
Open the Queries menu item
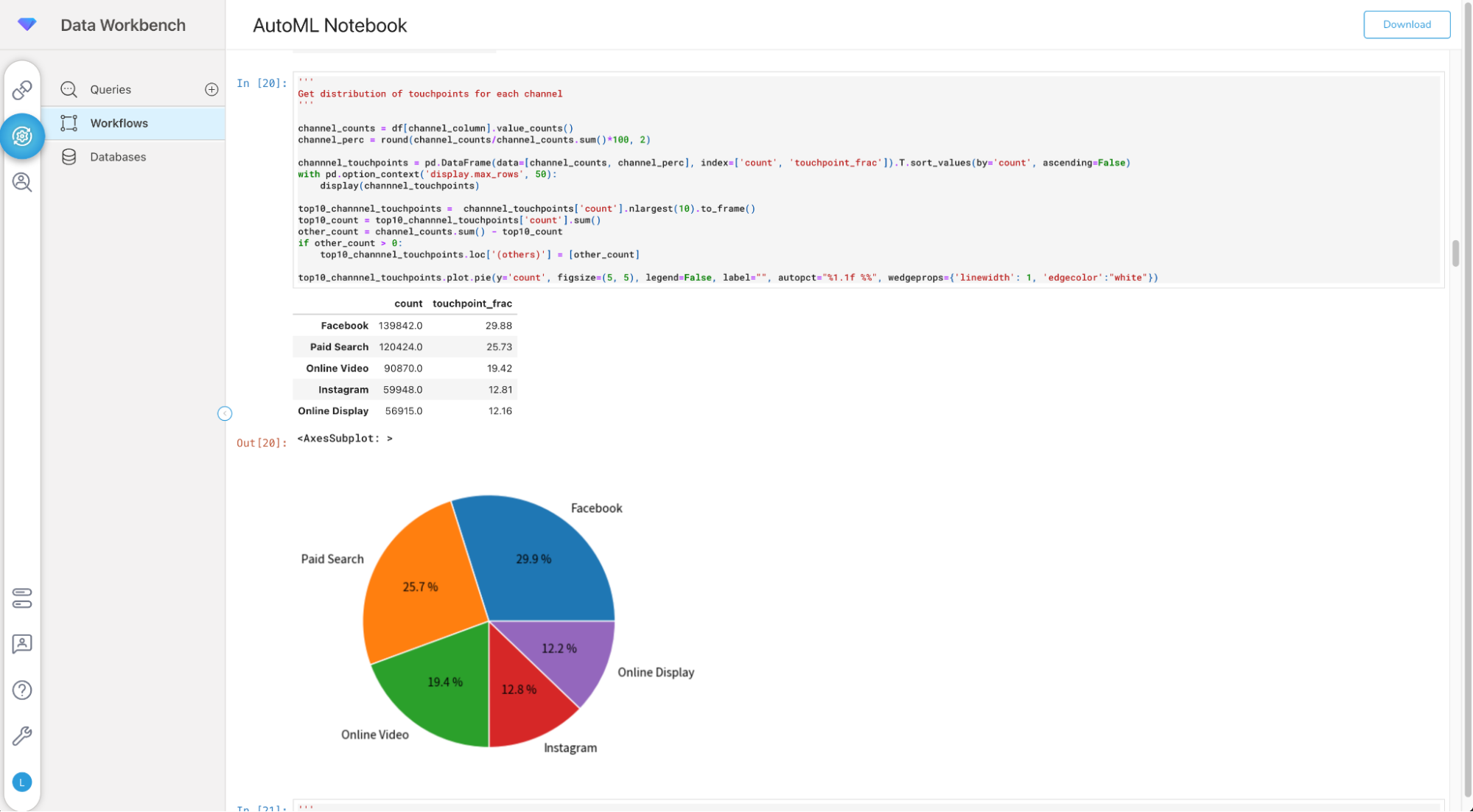111,89
